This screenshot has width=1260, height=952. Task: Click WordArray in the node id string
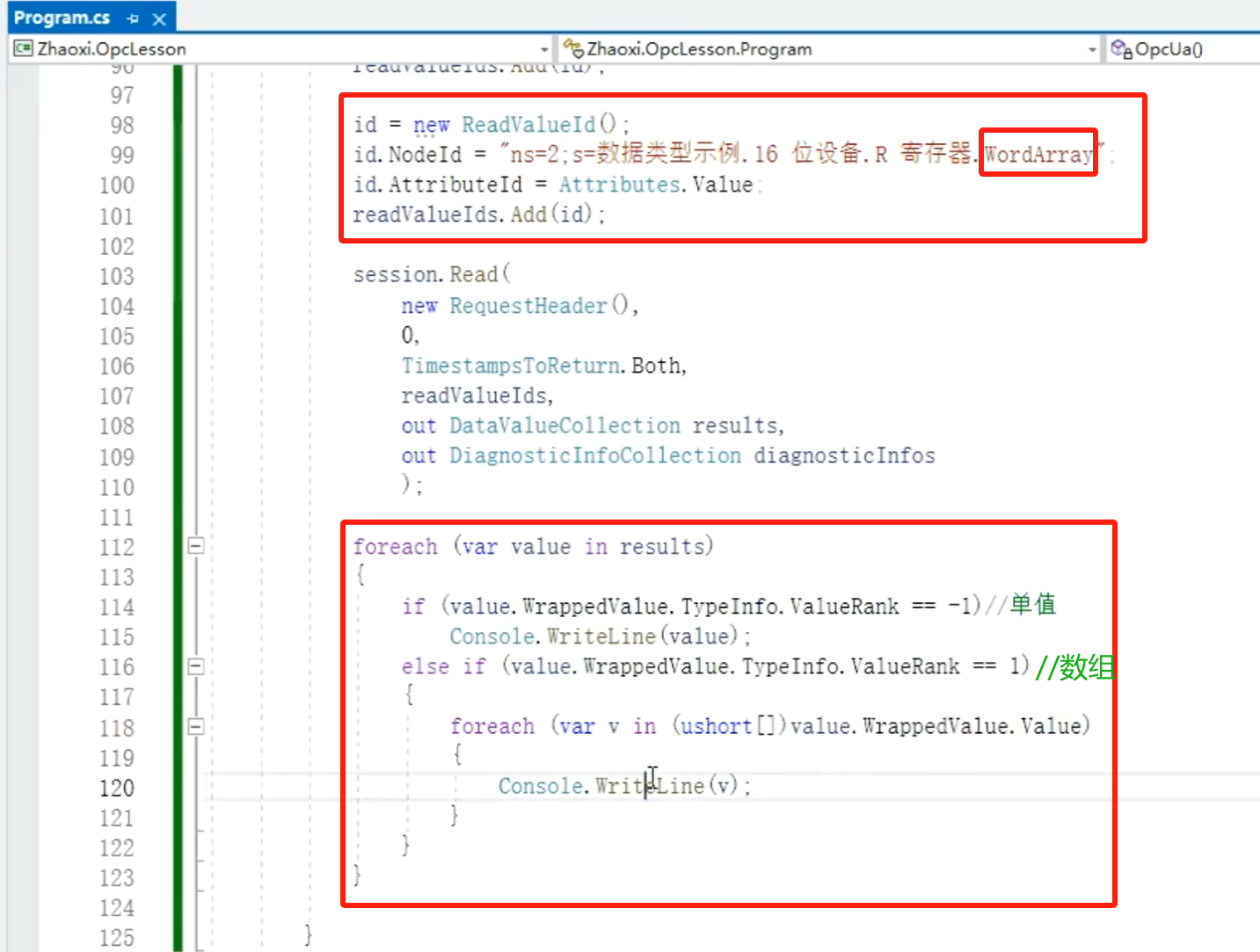click(x=1038, y=155)
